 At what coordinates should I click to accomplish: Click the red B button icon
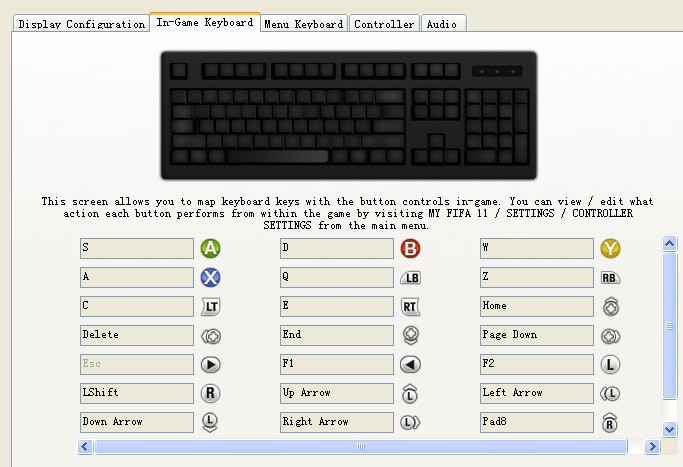pyautogui.click(x=410, y=249)
